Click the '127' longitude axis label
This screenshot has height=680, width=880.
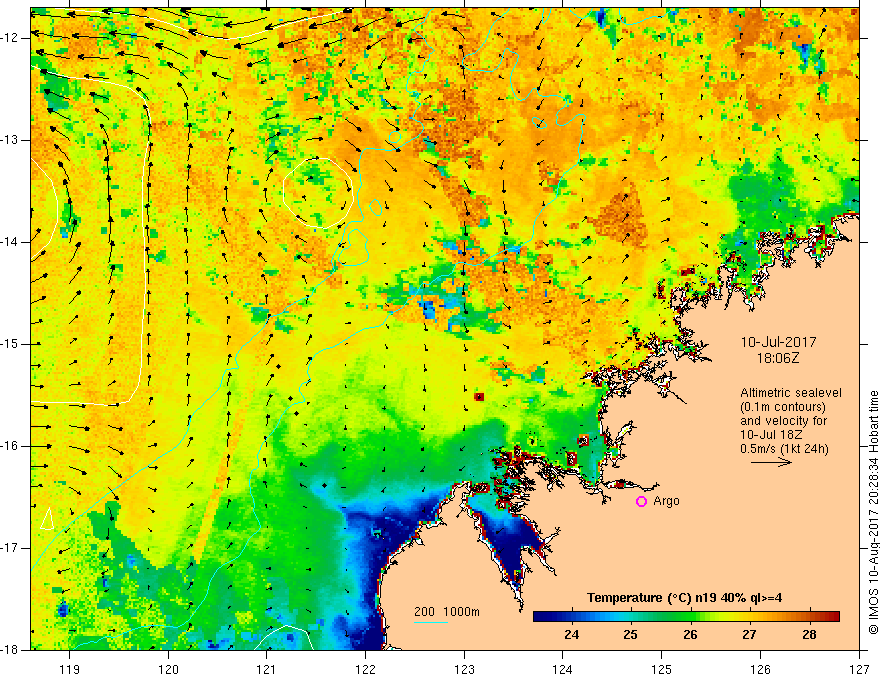tap(859, 669)
